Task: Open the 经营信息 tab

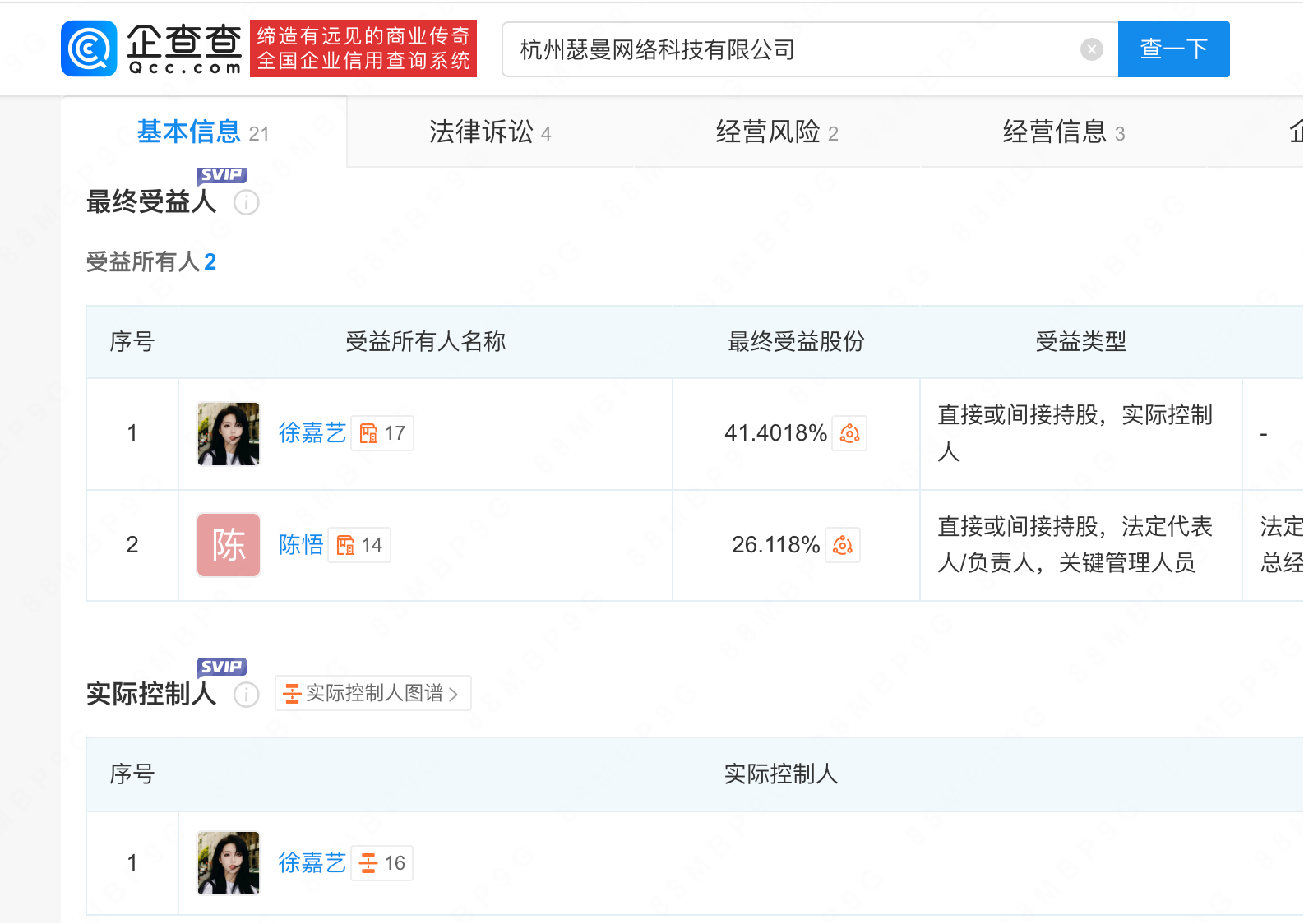Action: click(1063, 132)
